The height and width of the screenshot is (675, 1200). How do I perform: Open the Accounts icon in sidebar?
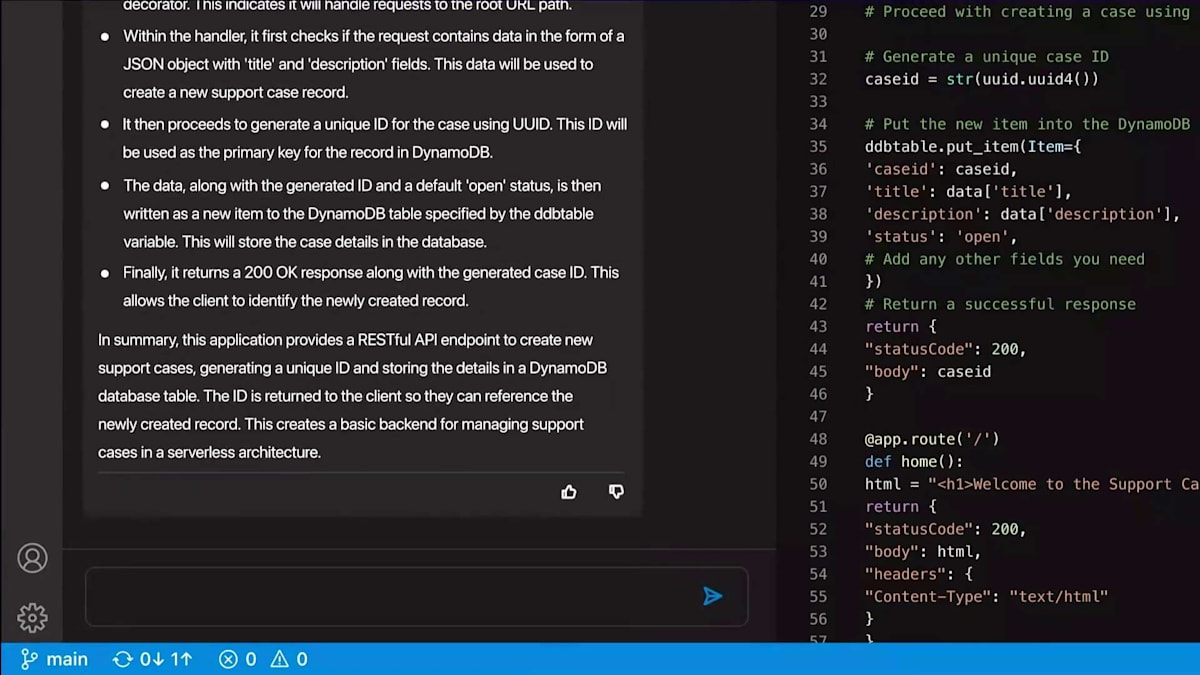coord(32,558)
